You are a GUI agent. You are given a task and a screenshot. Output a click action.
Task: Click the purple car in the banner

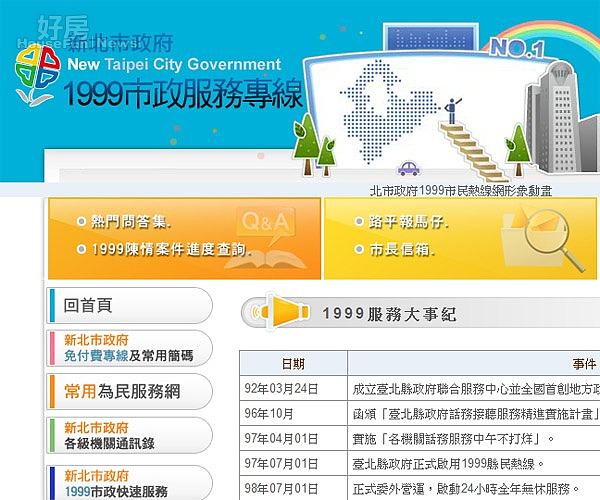(x=408, y=169)
